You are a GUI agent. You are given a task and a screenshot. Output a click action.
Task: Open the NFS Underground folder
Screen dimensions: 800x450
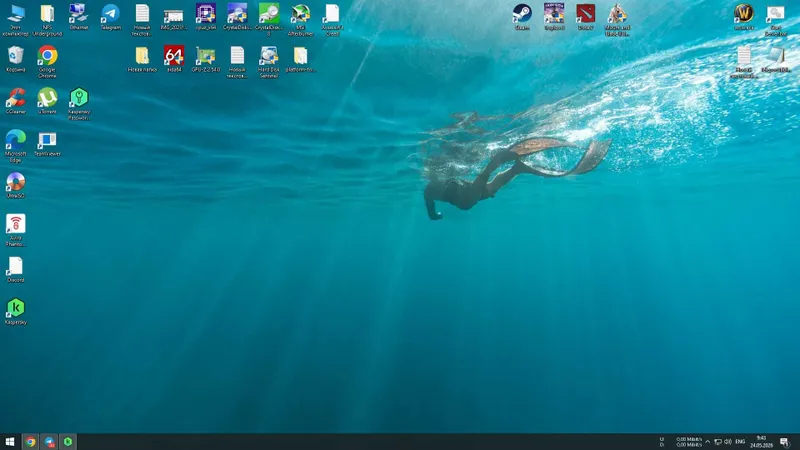(x=47, y=19)
